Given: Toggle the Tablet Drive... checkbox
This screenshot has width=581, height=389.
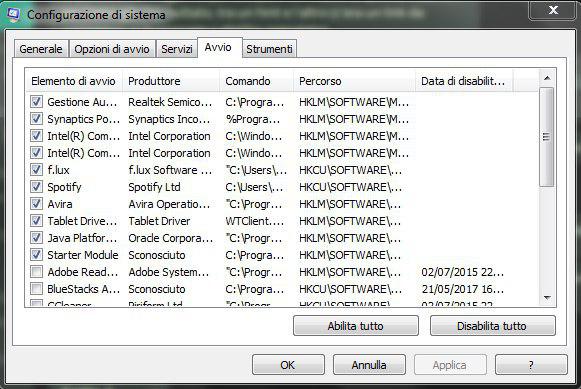Looking at the screenshot, I should (36, 221).
